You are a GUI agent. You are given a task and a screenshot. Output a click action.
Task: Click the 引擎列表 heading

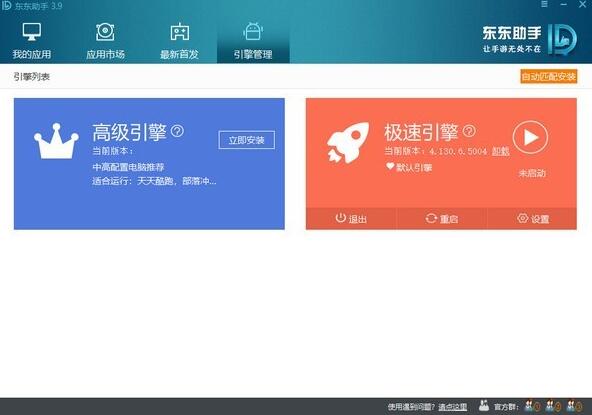32,77
